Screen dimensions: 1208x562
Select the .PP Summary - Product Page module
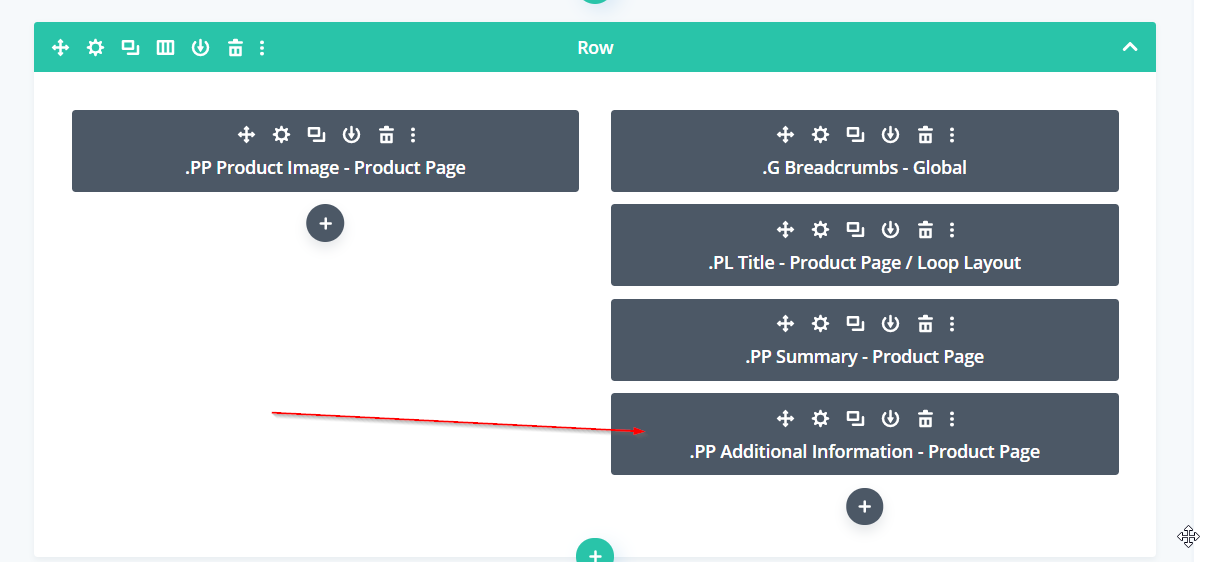click(864, 357)
